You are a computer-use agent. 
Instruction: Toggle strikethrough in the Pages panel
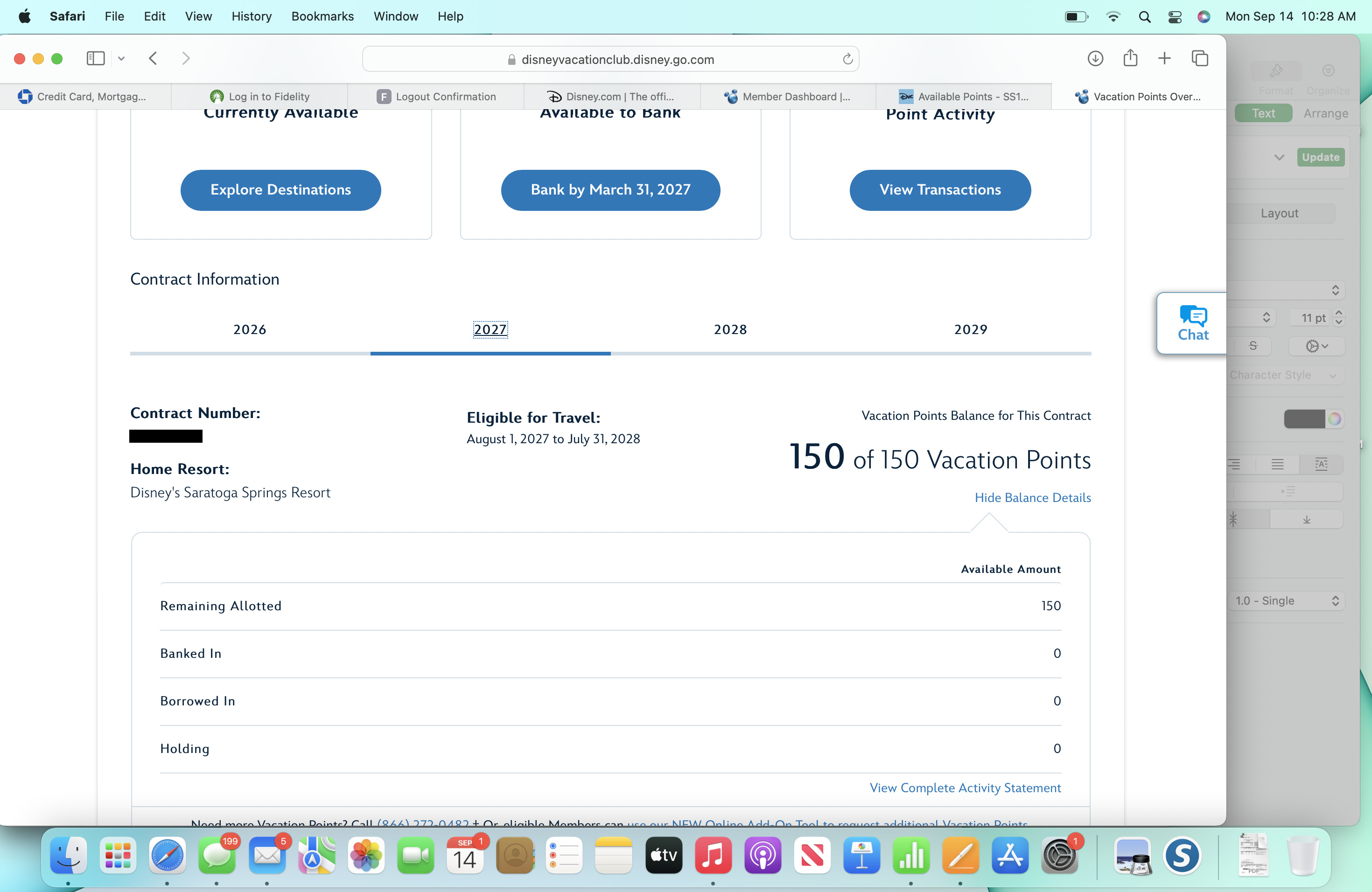pyautogui.click(x=1253, y=346)
